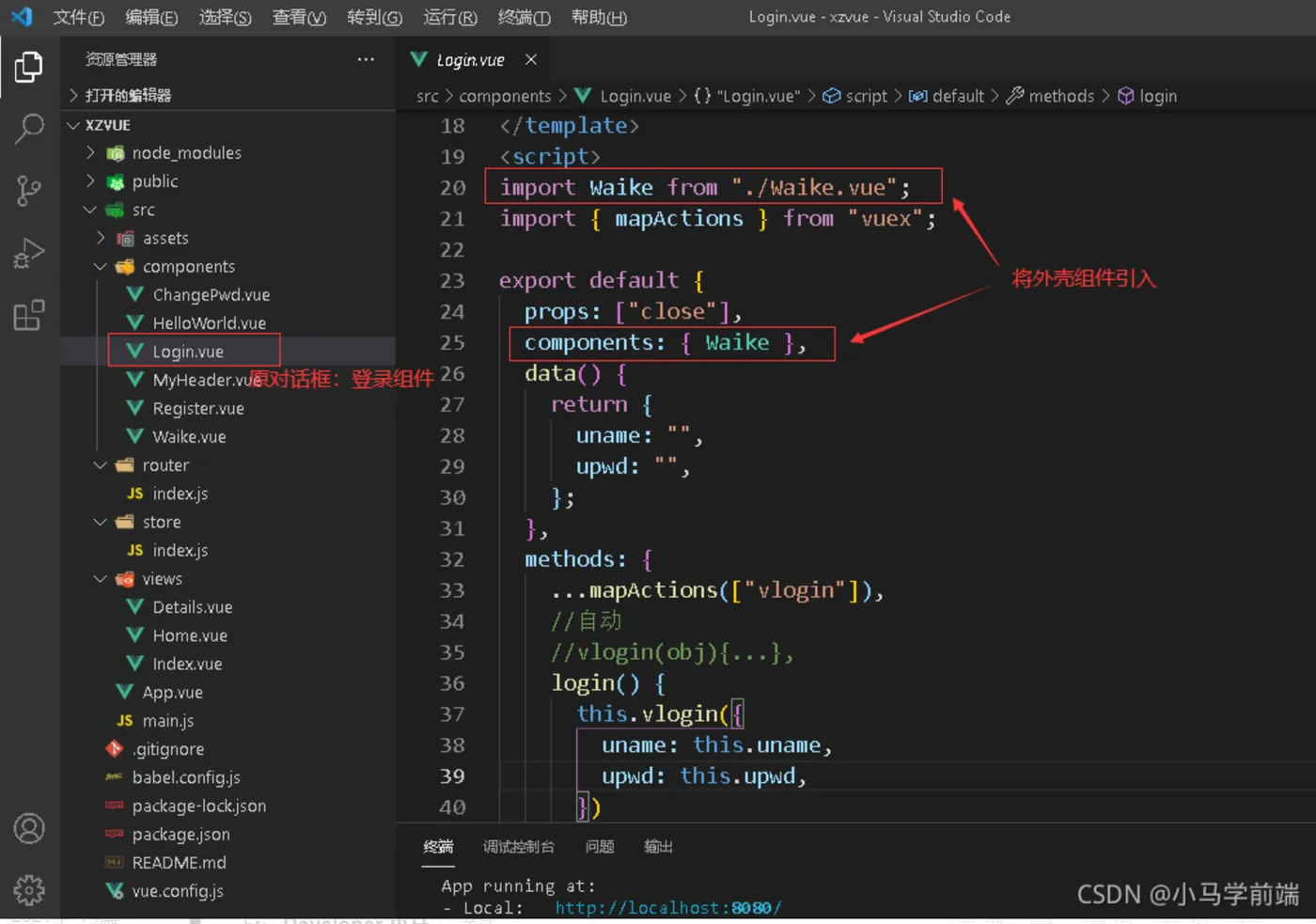
Task: Open the 查看(V) menu
Action: coord(299,17)
